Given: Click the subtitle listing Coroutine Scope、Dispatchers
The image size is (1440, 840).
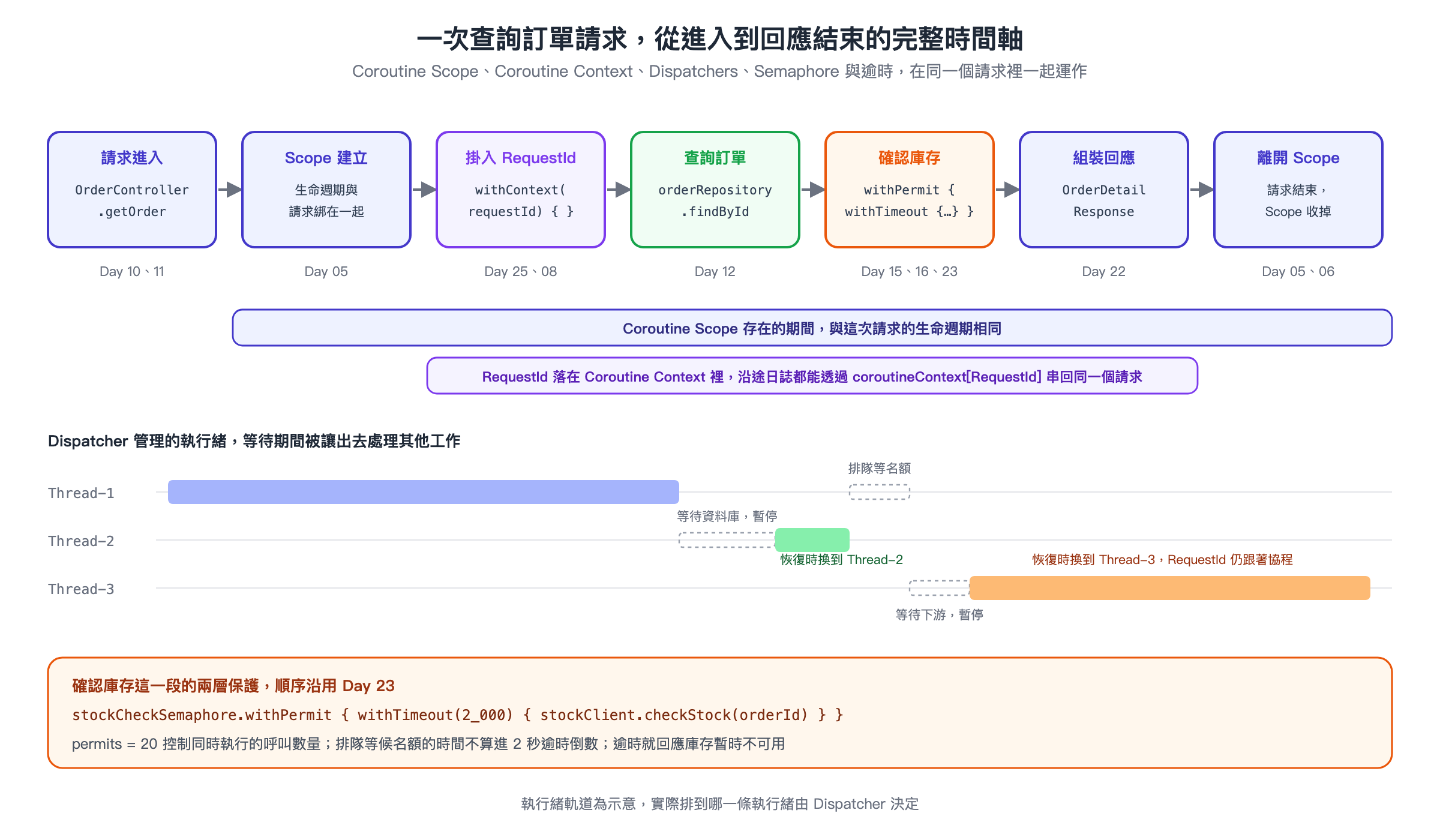Looking at the screenshot, I should click(720, 71).
